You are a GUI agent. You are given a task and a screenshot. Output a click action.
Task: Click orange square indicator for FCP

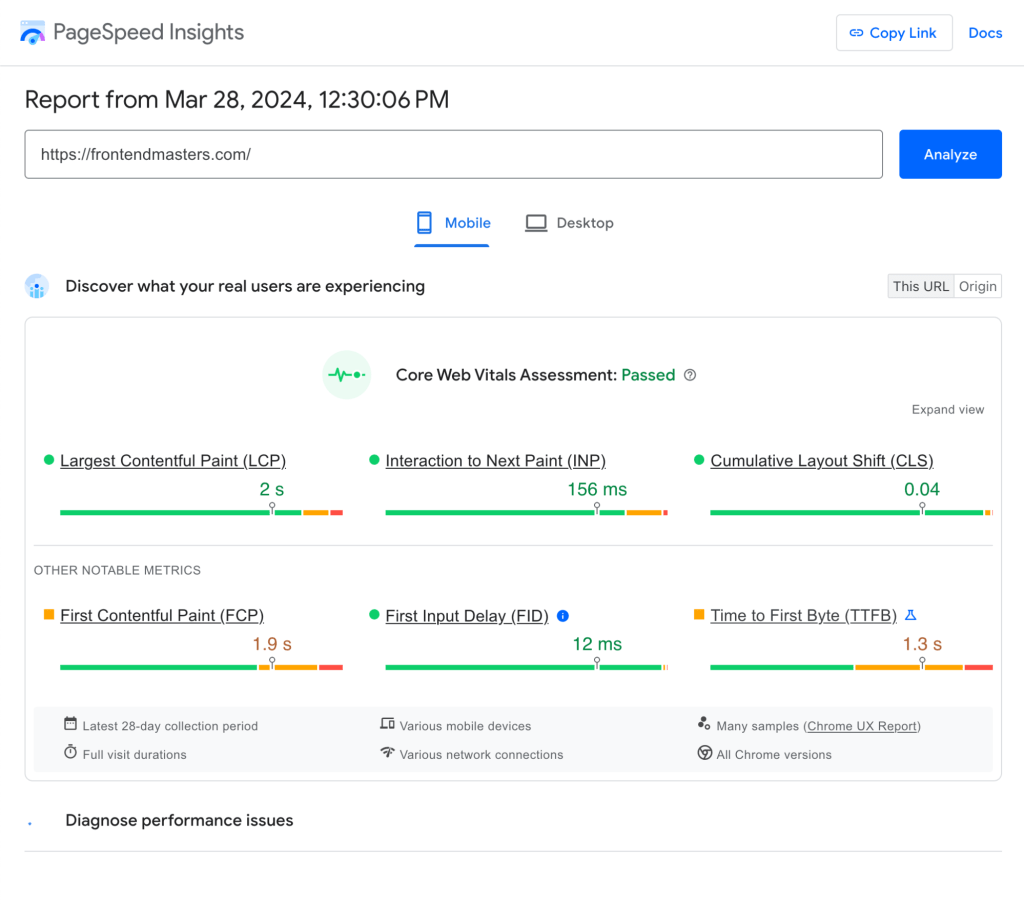pos(48,615)
